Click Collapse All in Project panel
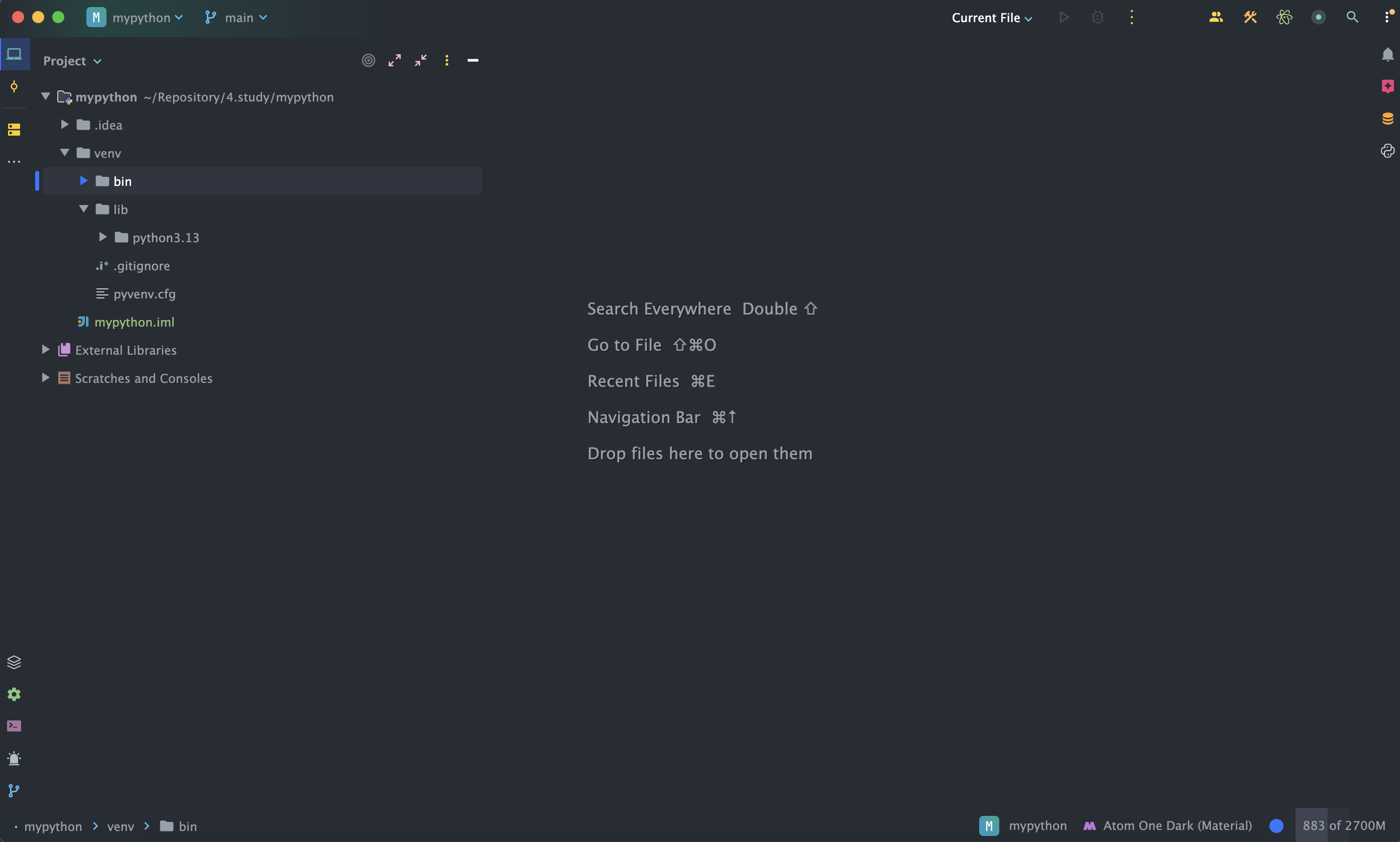The height and width of the screenshot is (842, 1400). pyautogui.click(x=421, y=60)
